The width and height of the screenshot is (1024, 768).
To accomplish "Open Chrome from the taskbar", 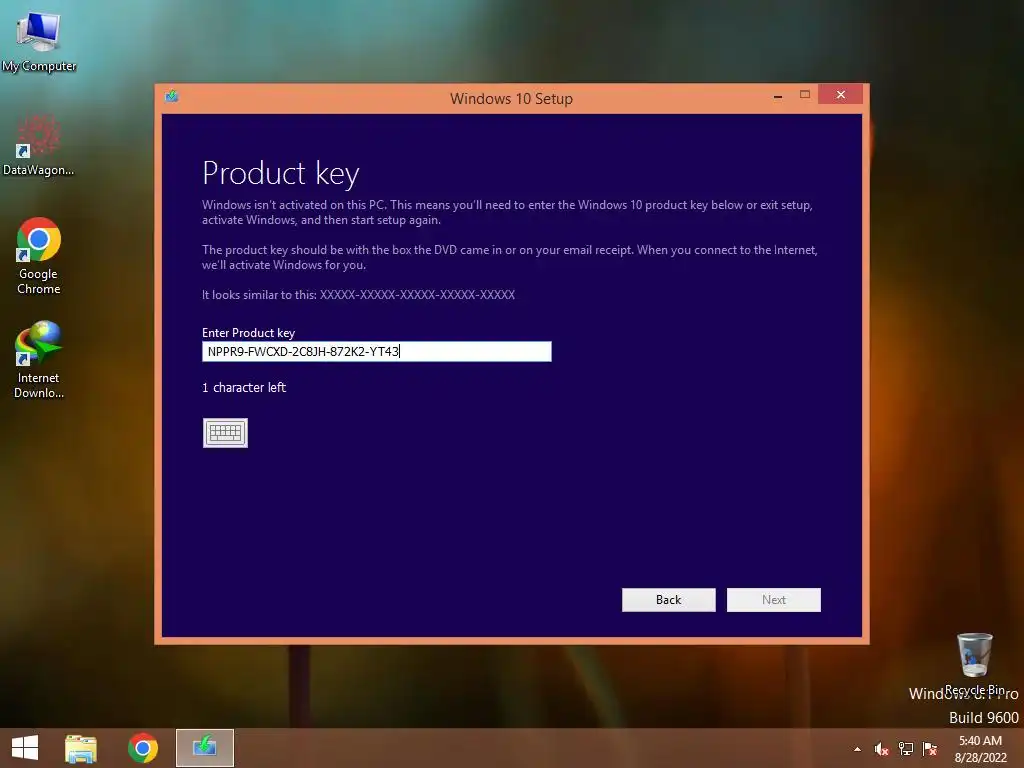I will click(142, 748).
